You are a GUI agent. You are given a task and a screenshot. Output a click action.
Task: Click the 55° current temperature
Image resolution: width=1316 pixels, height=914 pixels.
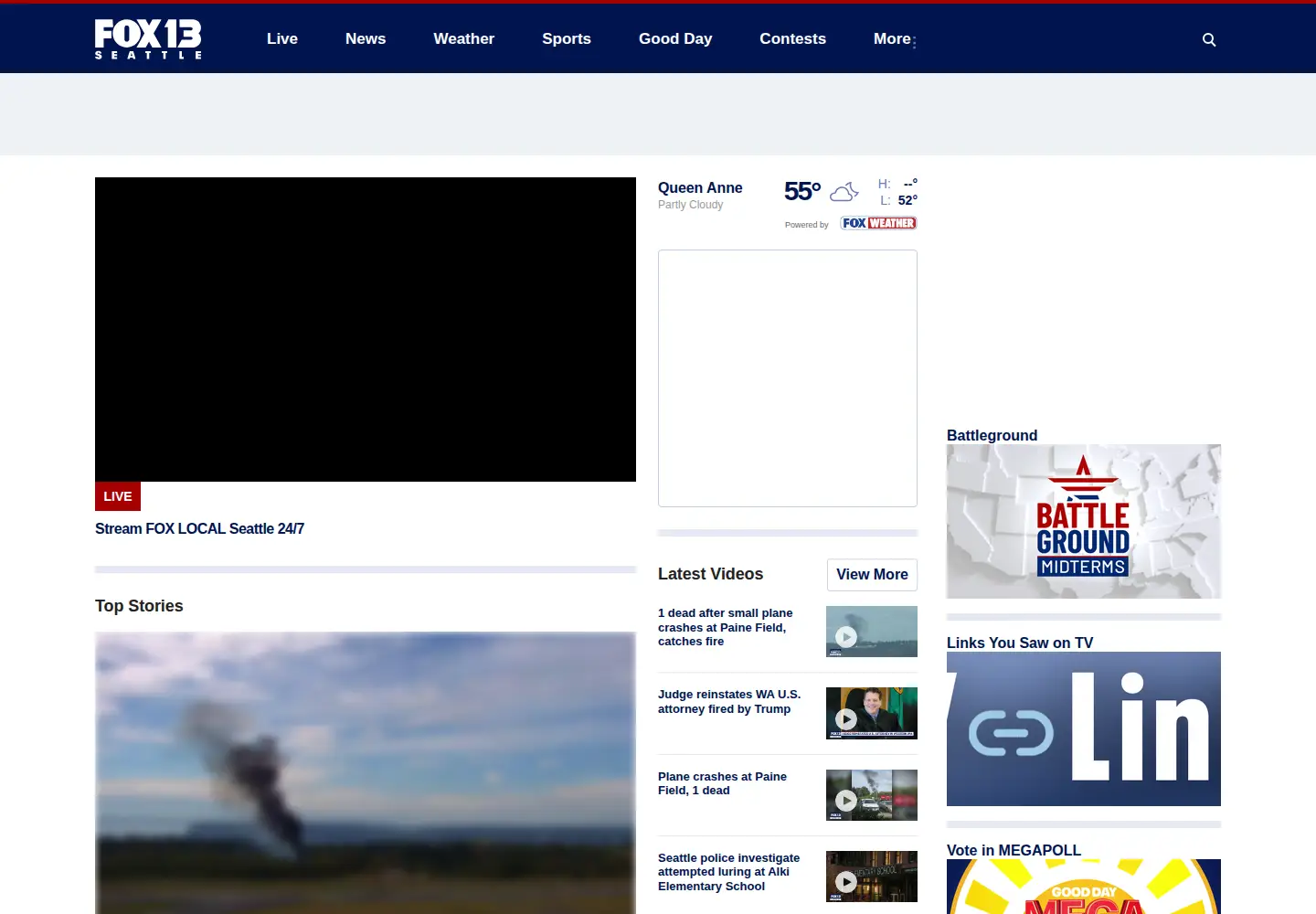(802, 191)
